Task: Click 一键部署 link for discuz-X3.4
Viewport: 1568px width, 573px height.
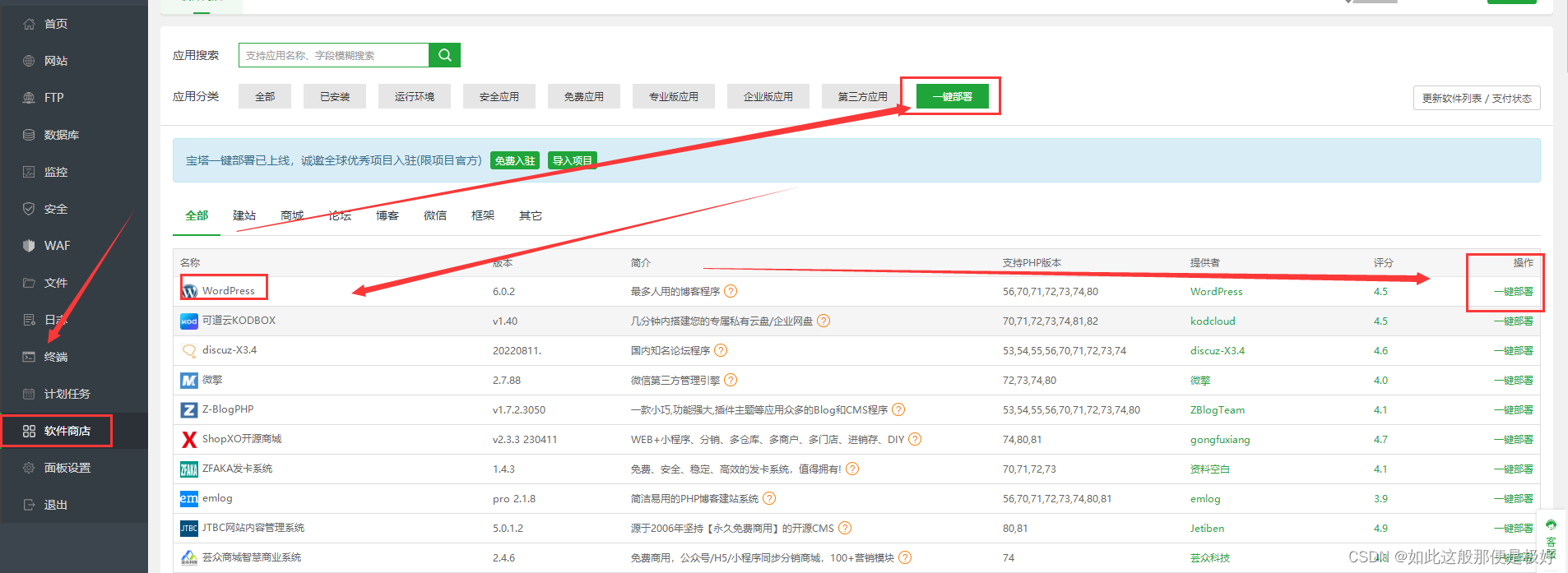Action: point(1514,350)
